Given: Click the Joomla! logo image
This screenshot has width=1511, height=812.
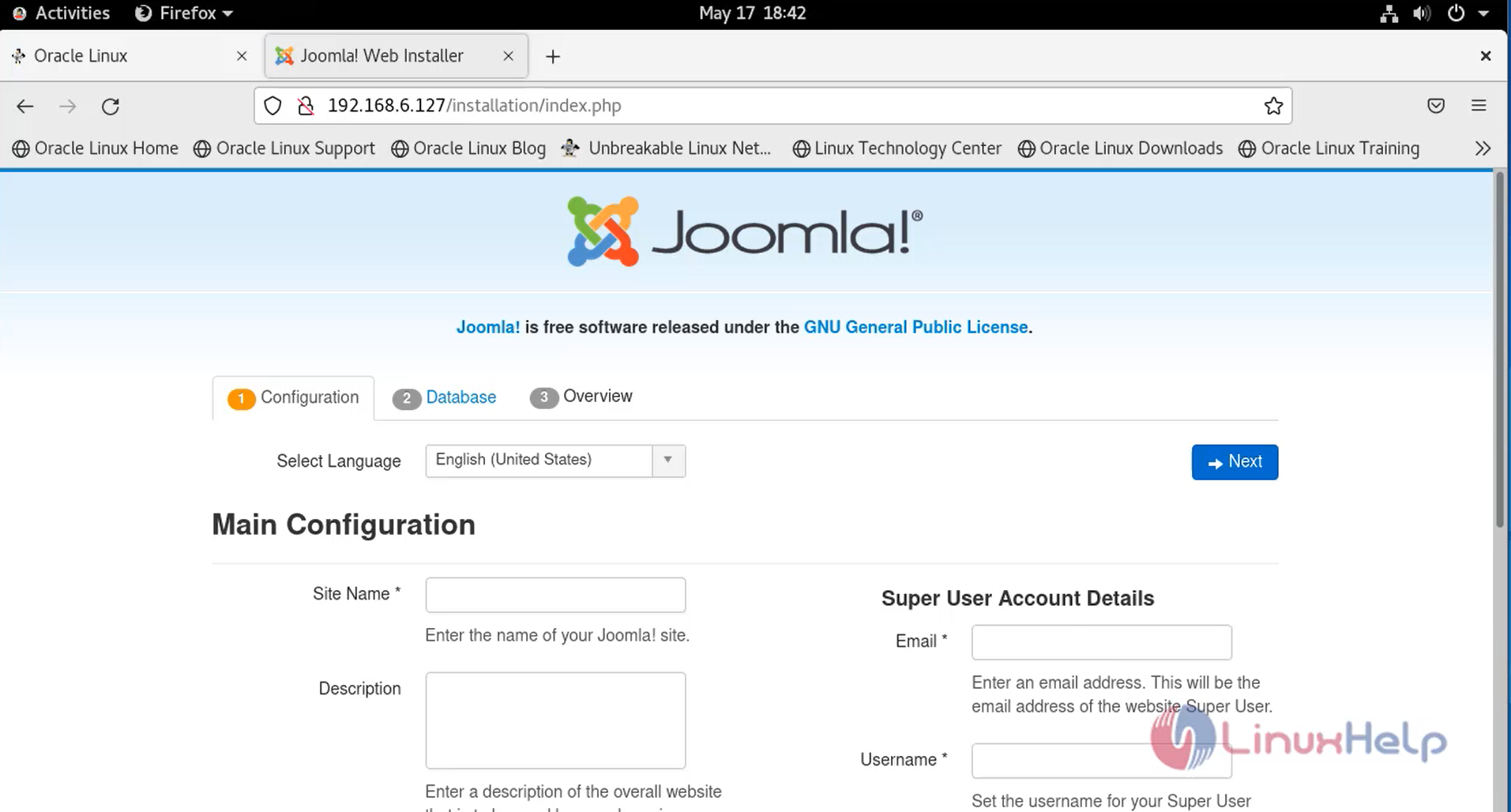Looking at the screenshot, I should (745, 231).
